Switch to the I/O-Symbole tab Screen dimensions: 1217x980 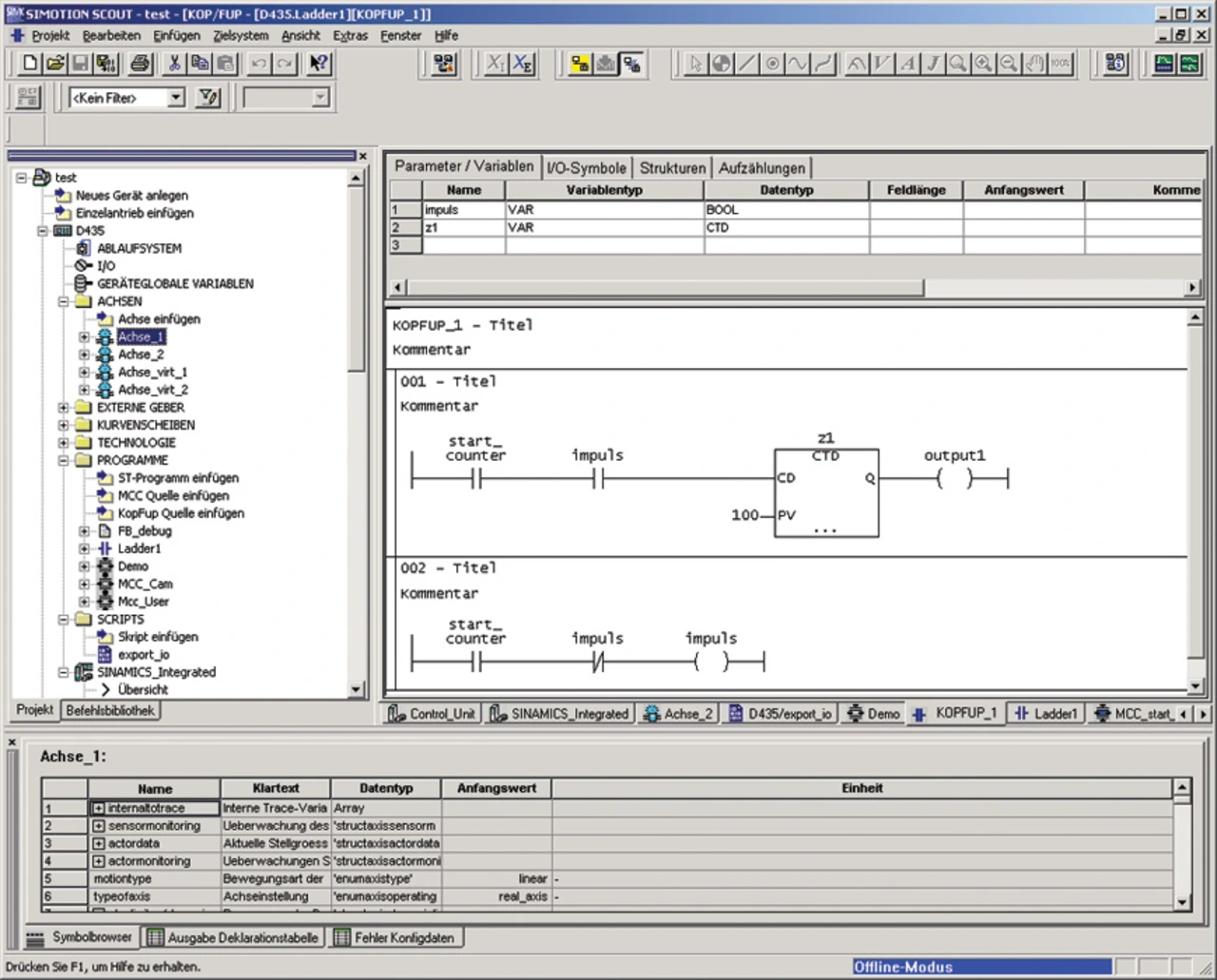(586, 168)
